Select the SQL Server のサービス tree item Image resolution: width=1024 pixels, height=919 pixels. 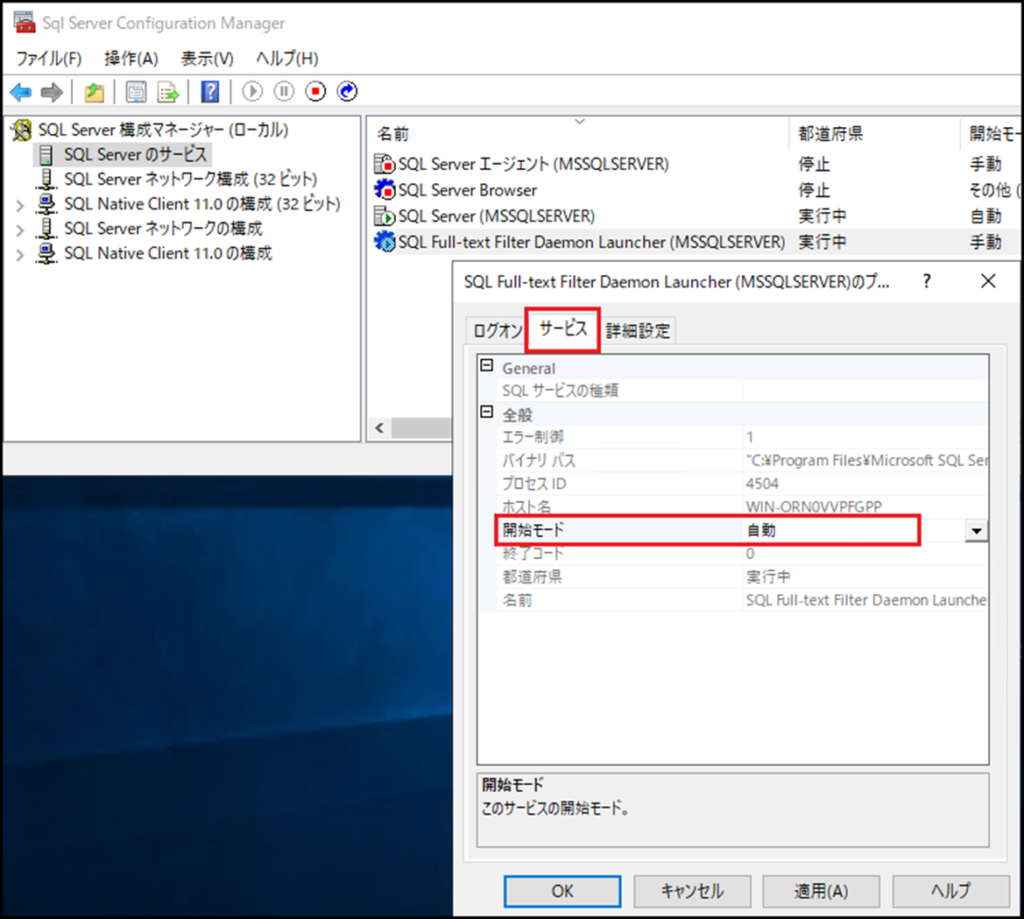point(135,155)
